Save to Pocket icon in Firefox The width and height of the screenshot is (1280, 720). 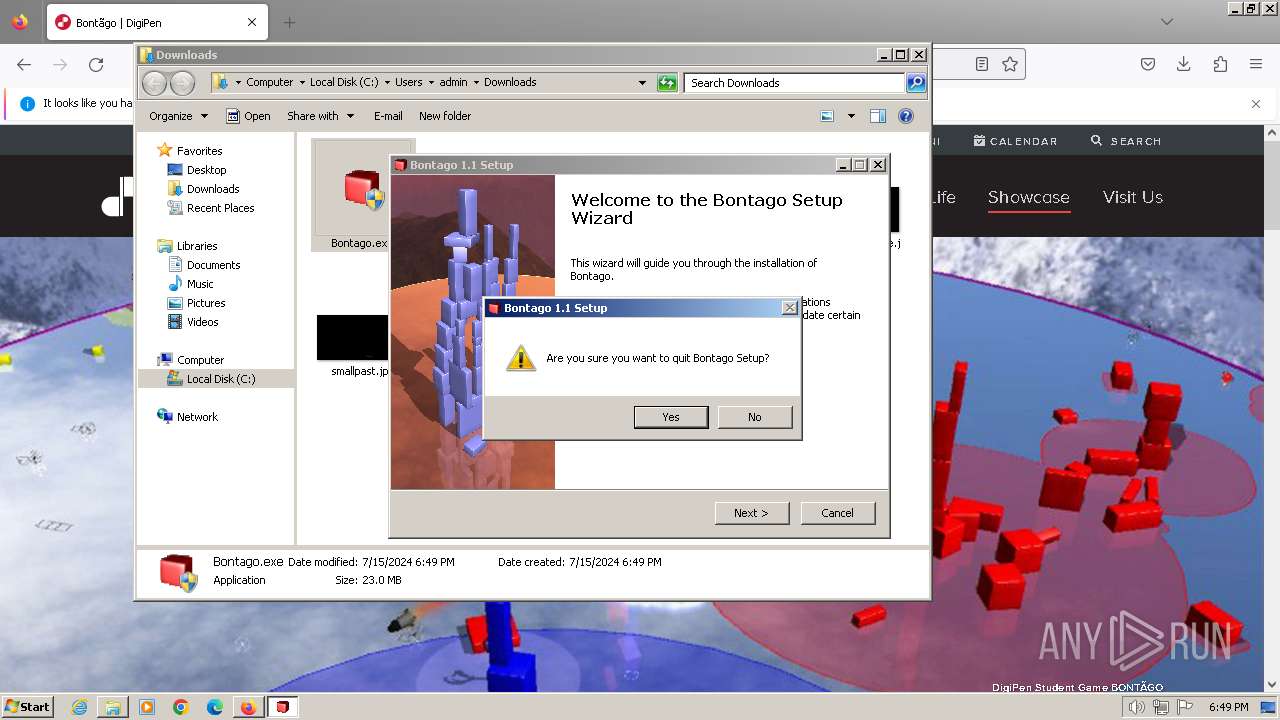[1148, 64]
